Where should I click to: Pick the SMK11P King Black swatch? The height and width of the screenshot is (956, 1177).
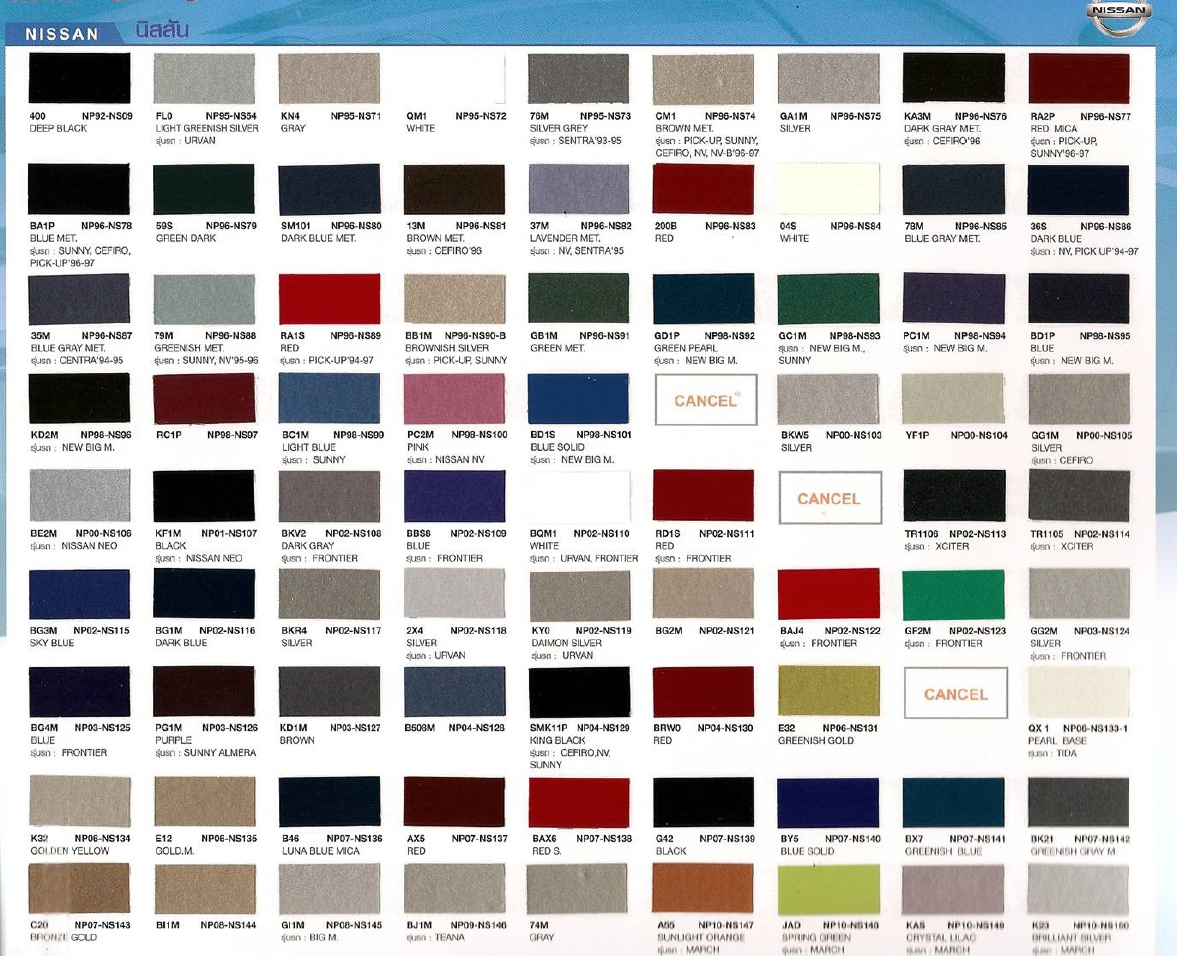coord(579,691)
